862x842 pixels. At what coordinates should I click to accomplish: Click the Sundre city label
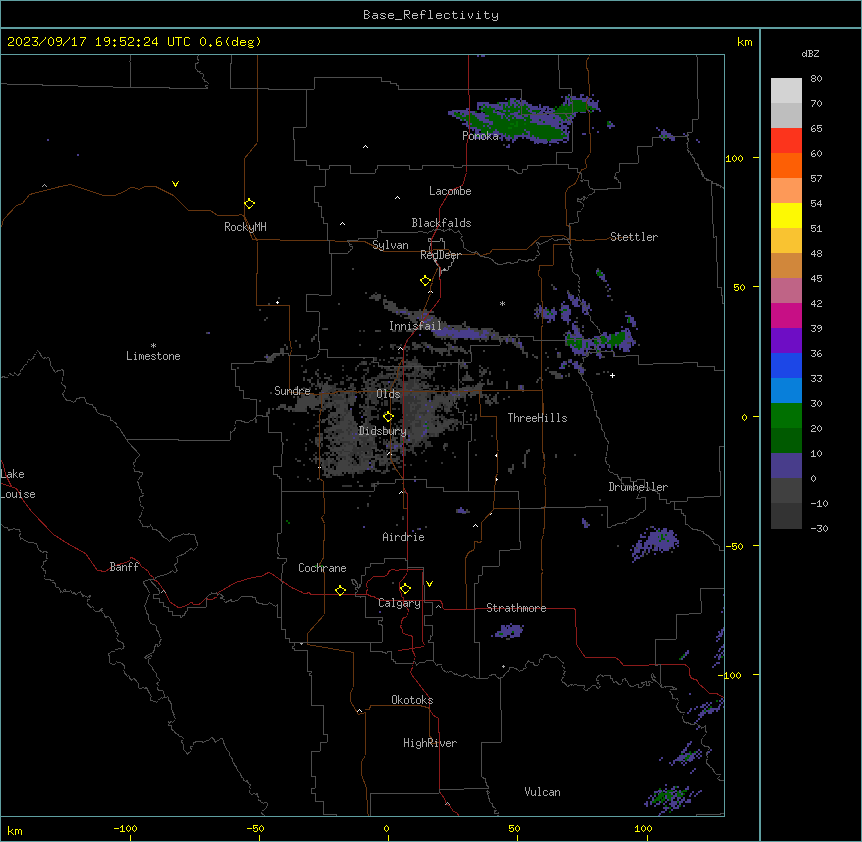click(x=292, y=391)
